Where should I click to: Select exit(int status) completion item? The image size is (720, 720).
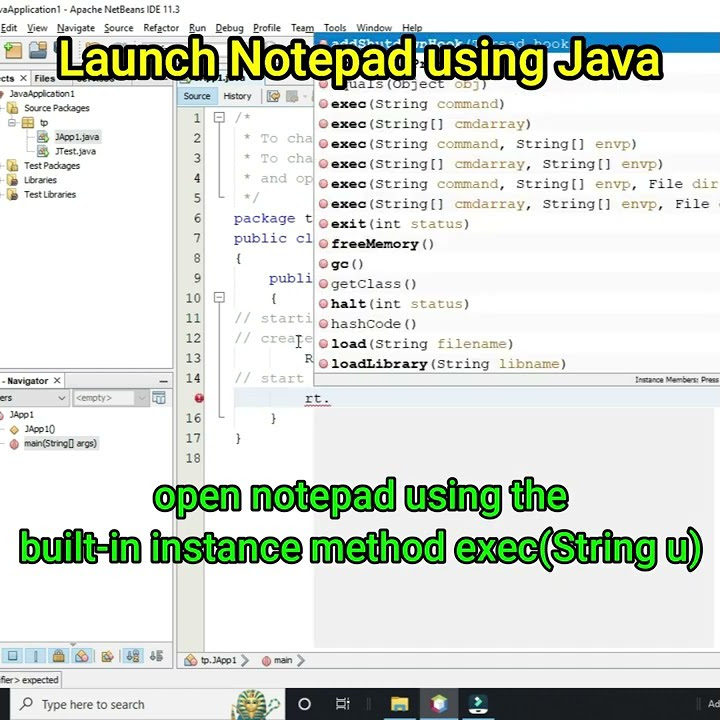click(x=517, y=224)
